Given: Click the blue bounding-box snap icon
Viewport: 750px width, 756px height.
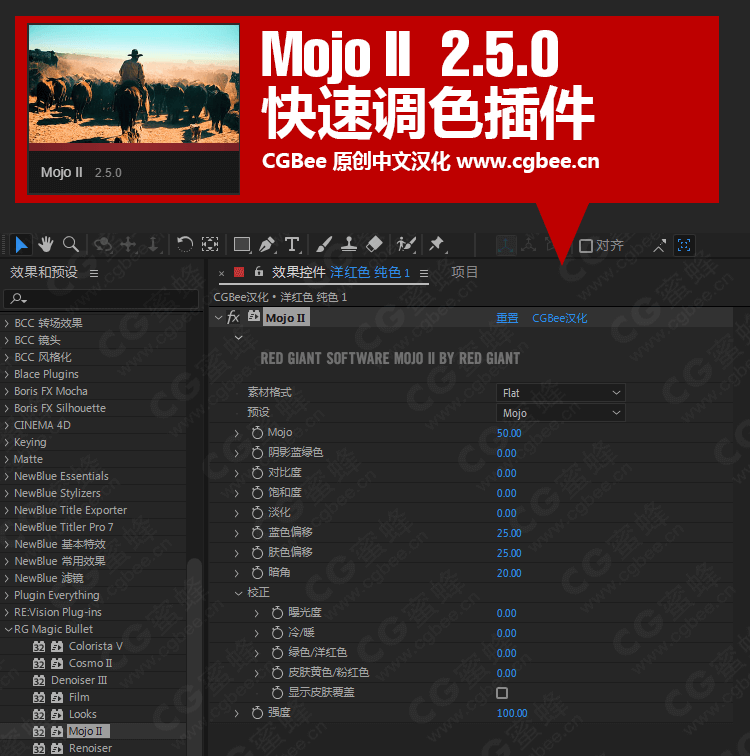Looking at the screenshot, I should (684, 245).
